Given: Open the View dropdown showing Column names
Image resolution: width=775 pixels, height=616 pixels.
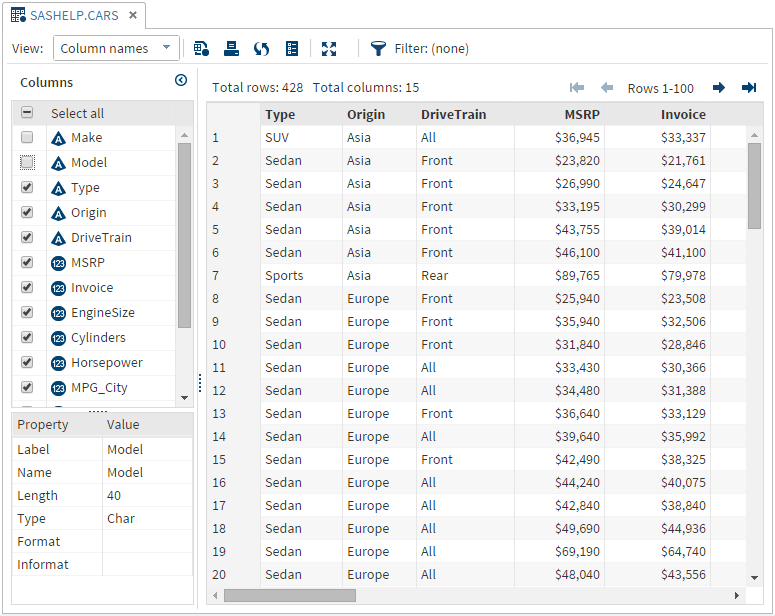Looking at the screenshot, I should point(116,48).
